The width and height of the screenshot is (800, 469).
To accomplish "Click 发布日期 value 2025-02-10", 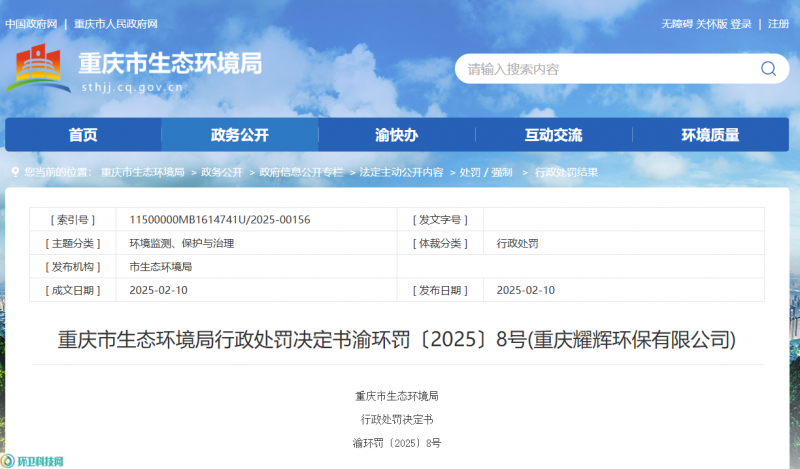I will click(526, 290).
